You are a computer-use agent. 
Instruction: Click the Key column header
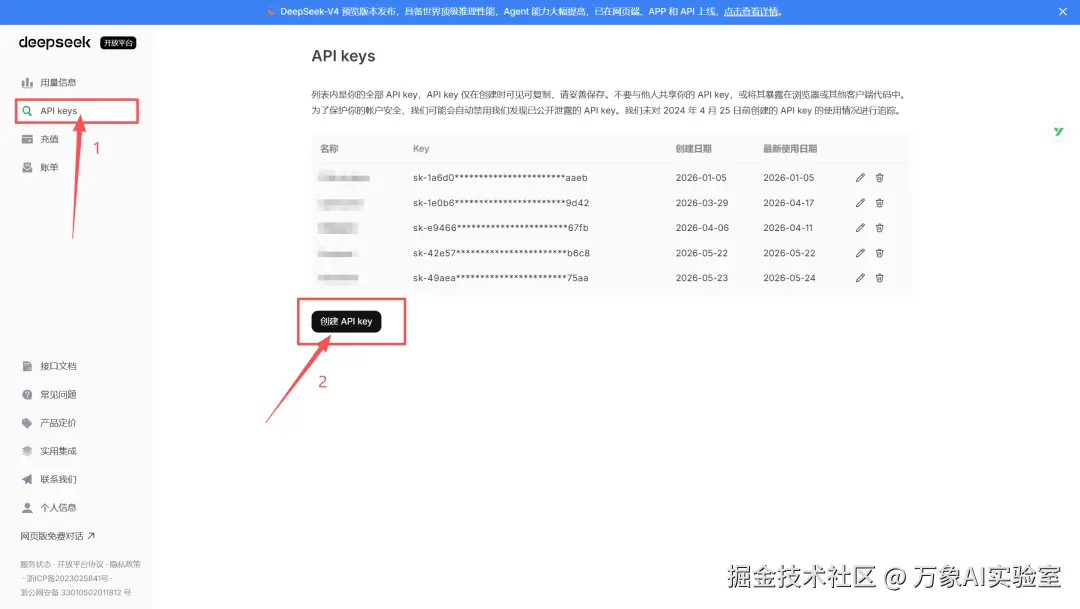[421, 149]
